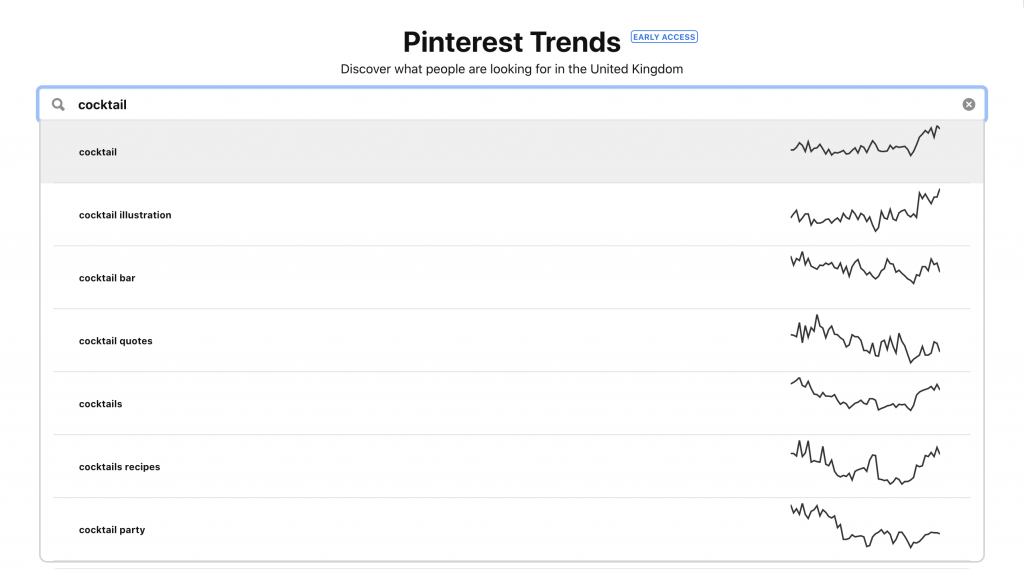This screenshot has width=1024, height=569.
Task: Click the magnifying glass search icon
Action: (x=58, y=105)
